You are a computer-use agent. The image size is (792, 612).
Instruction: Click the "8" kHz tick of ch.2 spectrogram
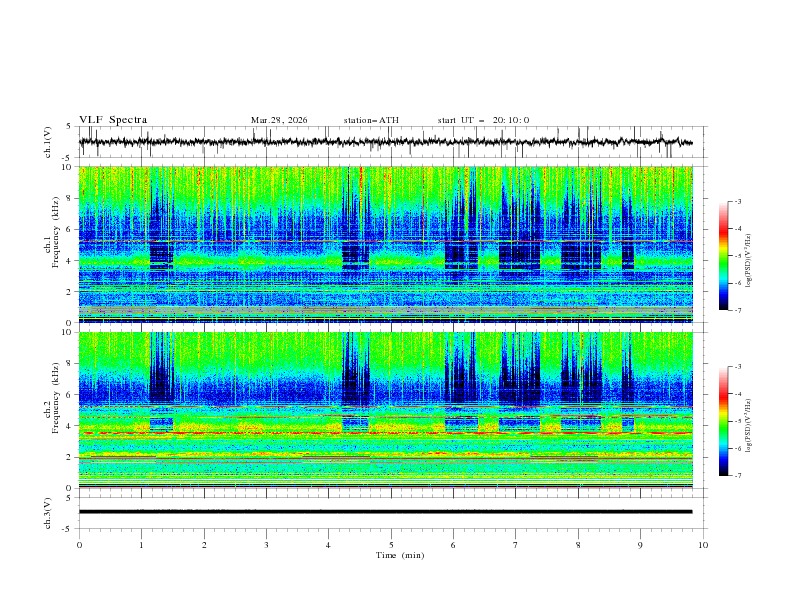coord(69,364)
